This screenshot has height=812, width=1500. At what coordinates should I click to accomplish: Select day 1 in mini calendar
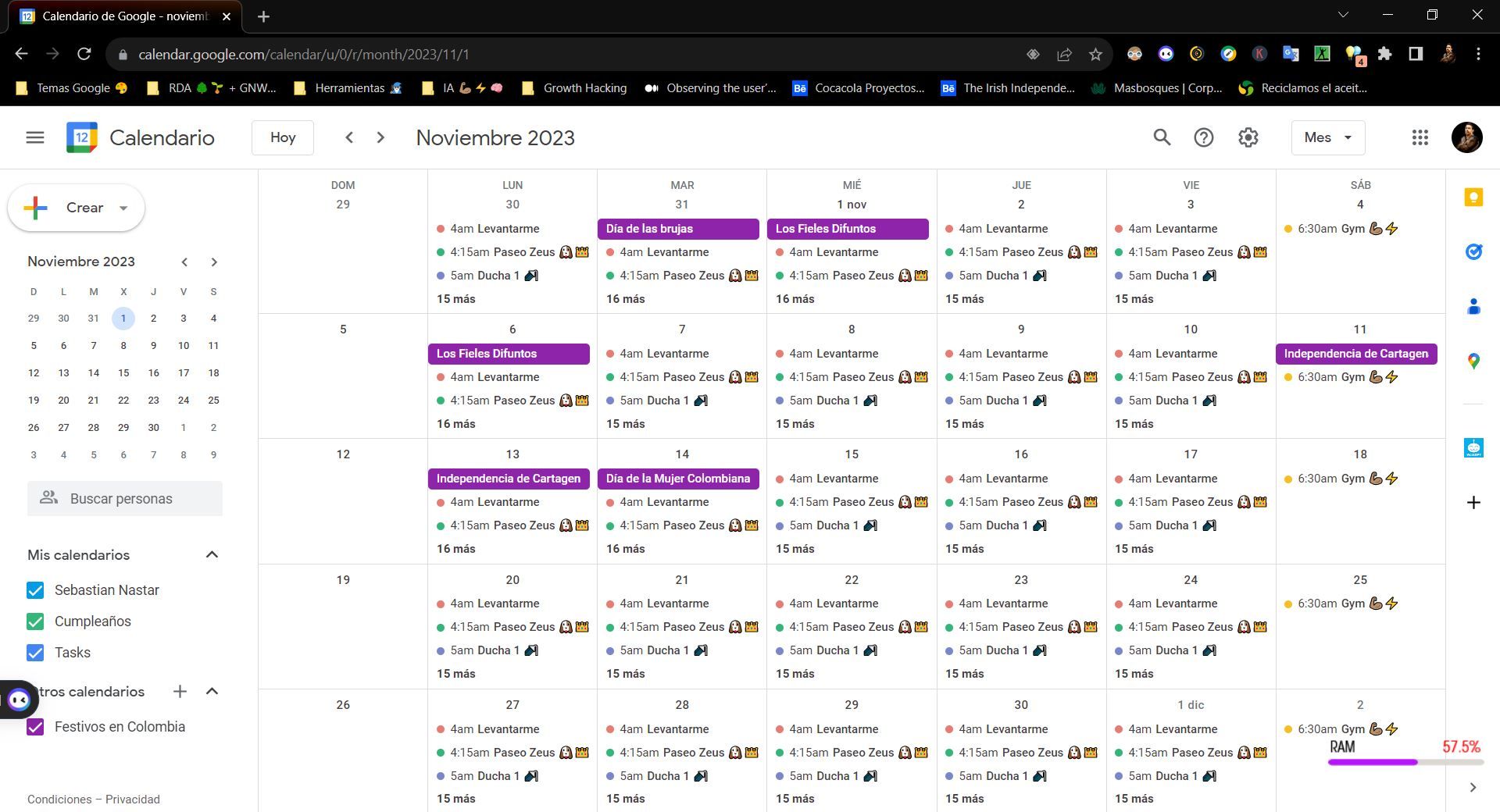coord(123,318)
